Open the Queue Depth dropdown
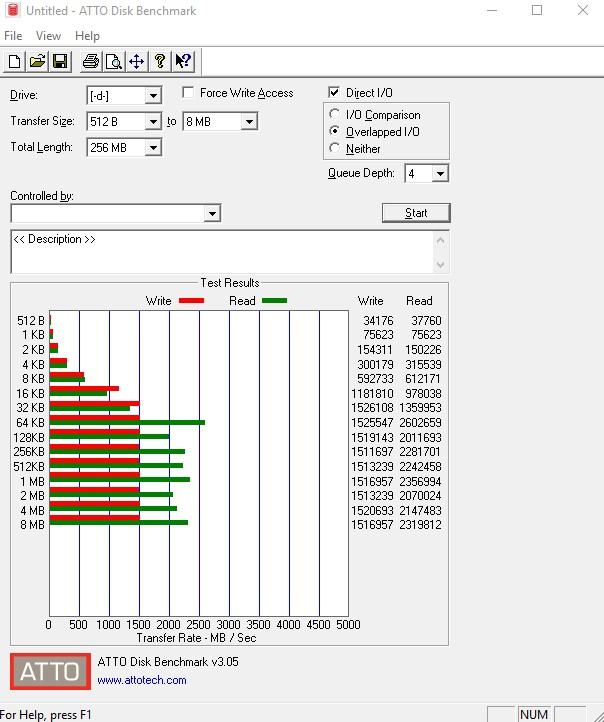 click(440, 174)
